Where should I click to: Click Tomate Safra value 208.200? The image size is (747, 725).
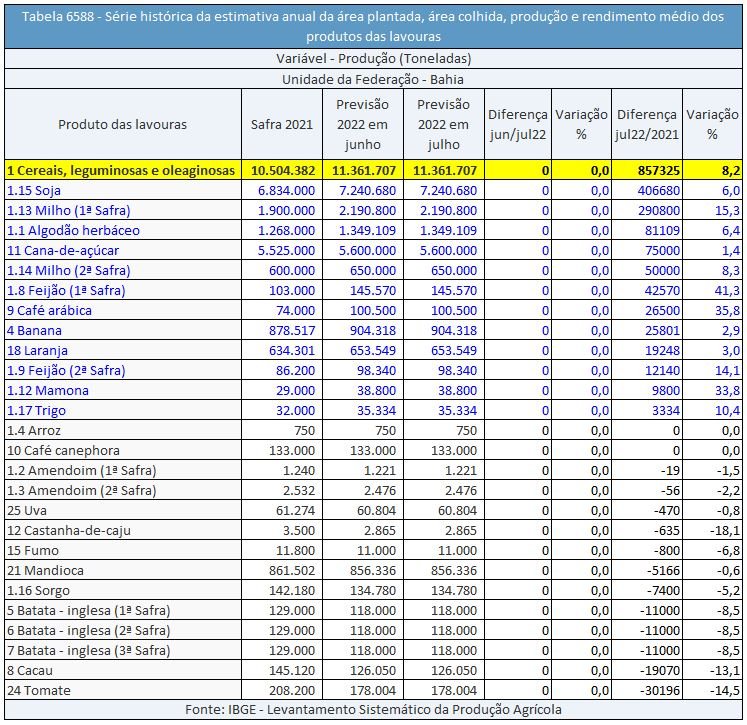(x=292, y=691)
